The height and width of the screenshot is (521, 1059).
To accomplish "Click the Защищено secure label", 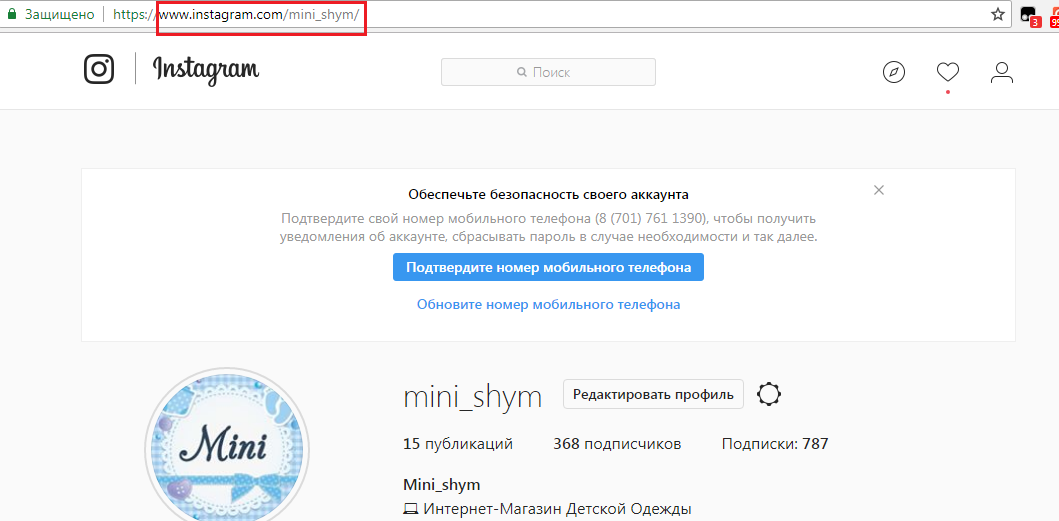I will 59,14.
